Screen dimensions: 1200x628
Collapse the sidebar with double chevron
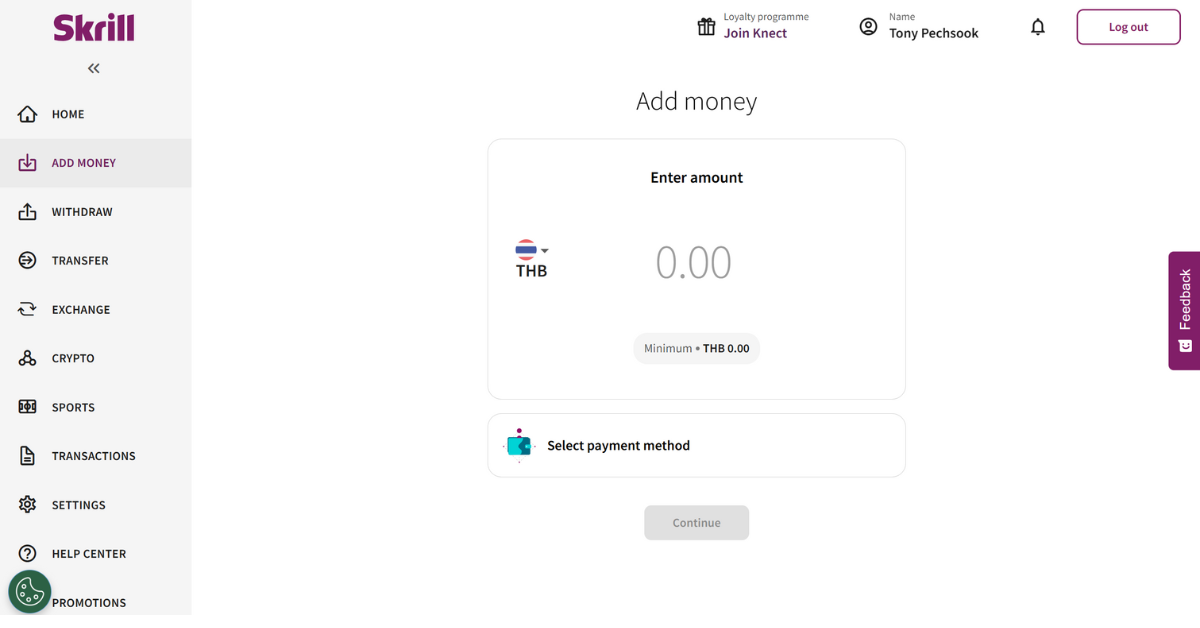coord(94,69)
